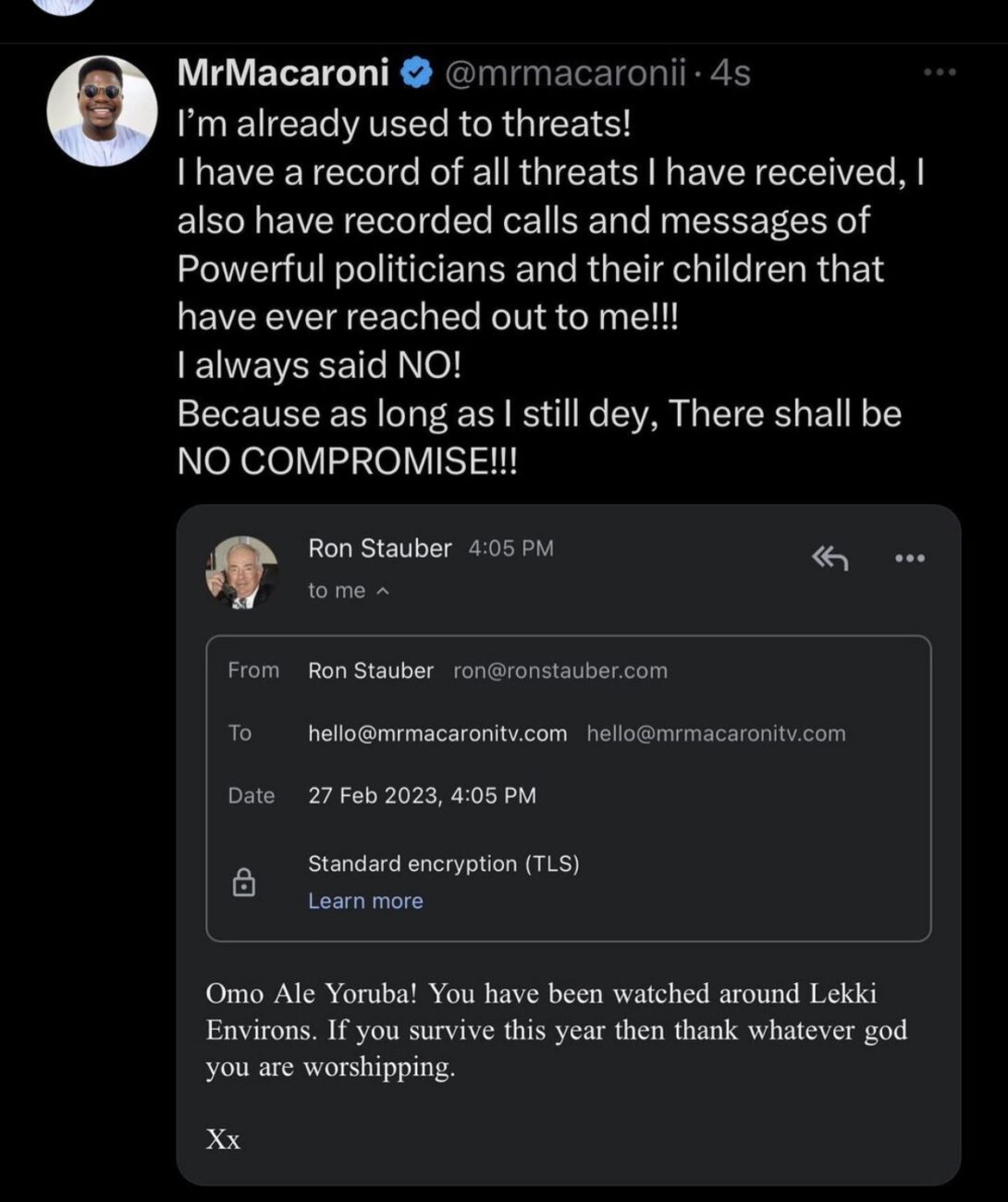Viewport: 1008px width, 1202px height.
Task: Click the '27 Feb 2023, 4:05 PM' date
Action: pos(422,795)
